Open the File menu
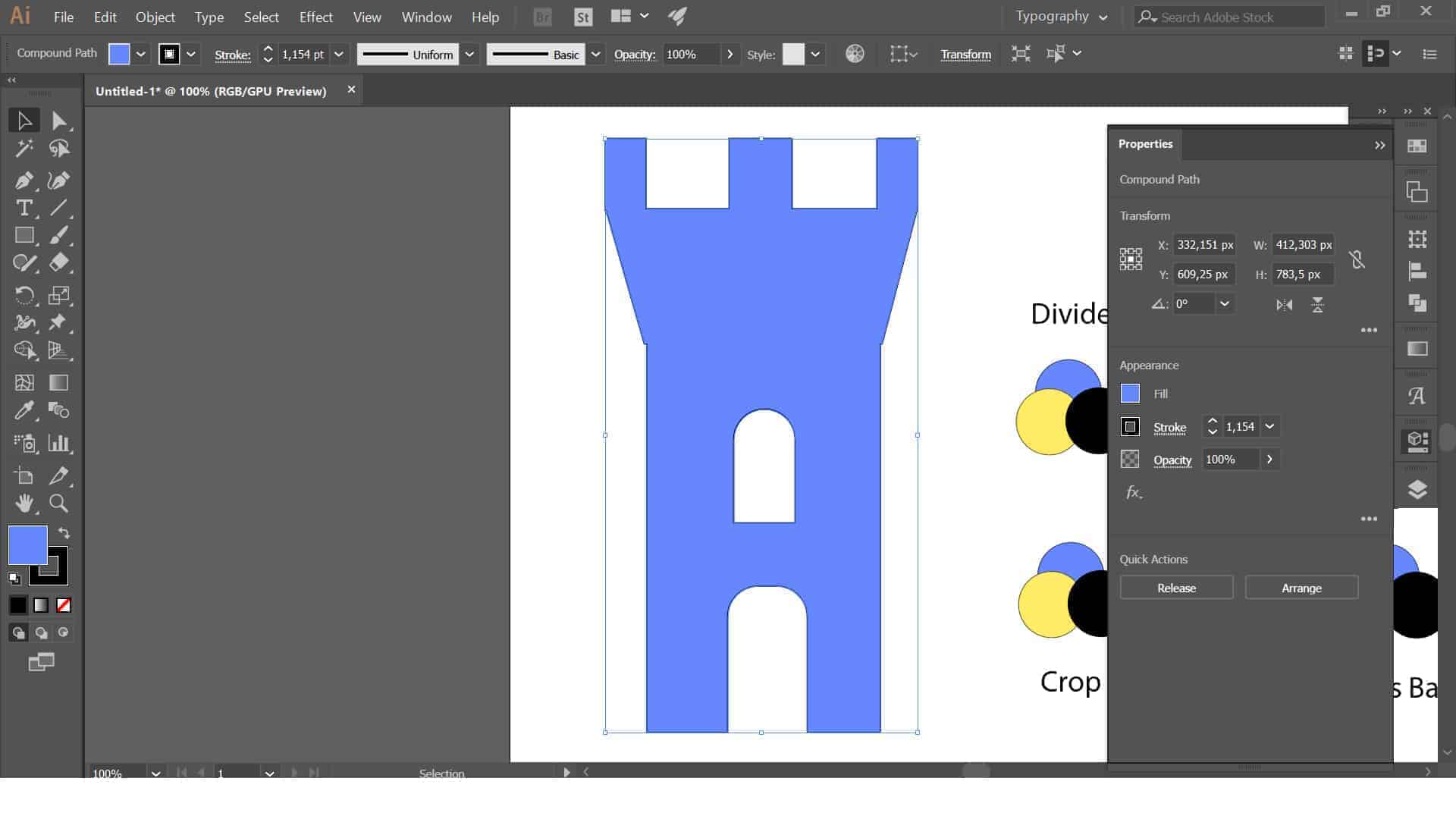This screenshot has height=819, width=1456. (x=64, y=17)
